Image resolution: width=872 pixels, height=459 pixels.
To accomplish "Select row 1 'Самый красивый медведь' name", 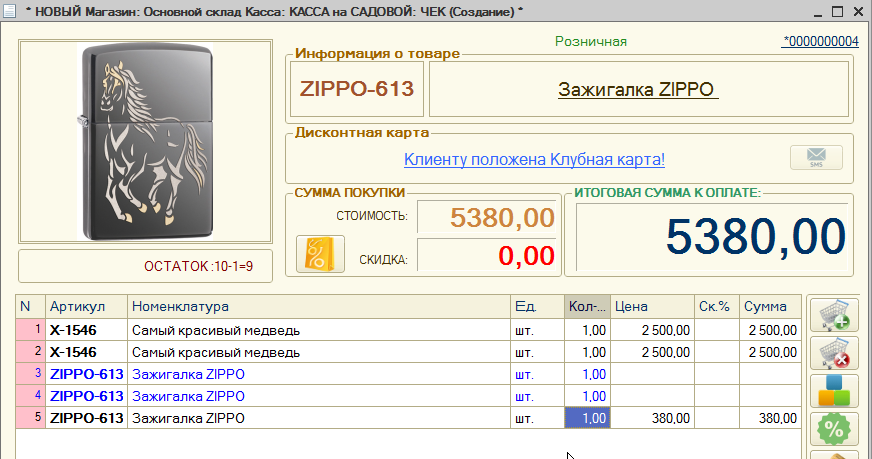I will (x=319, y=330).
